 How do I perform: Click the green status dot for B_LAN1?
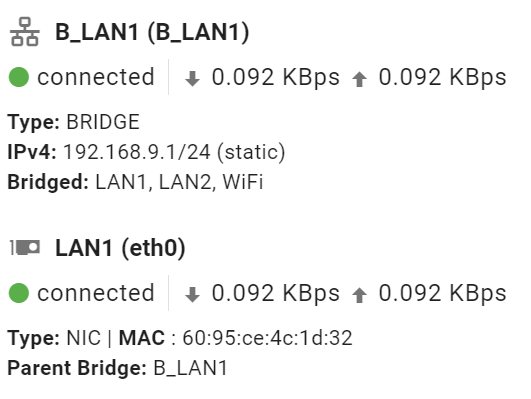[x=19, y=77]
